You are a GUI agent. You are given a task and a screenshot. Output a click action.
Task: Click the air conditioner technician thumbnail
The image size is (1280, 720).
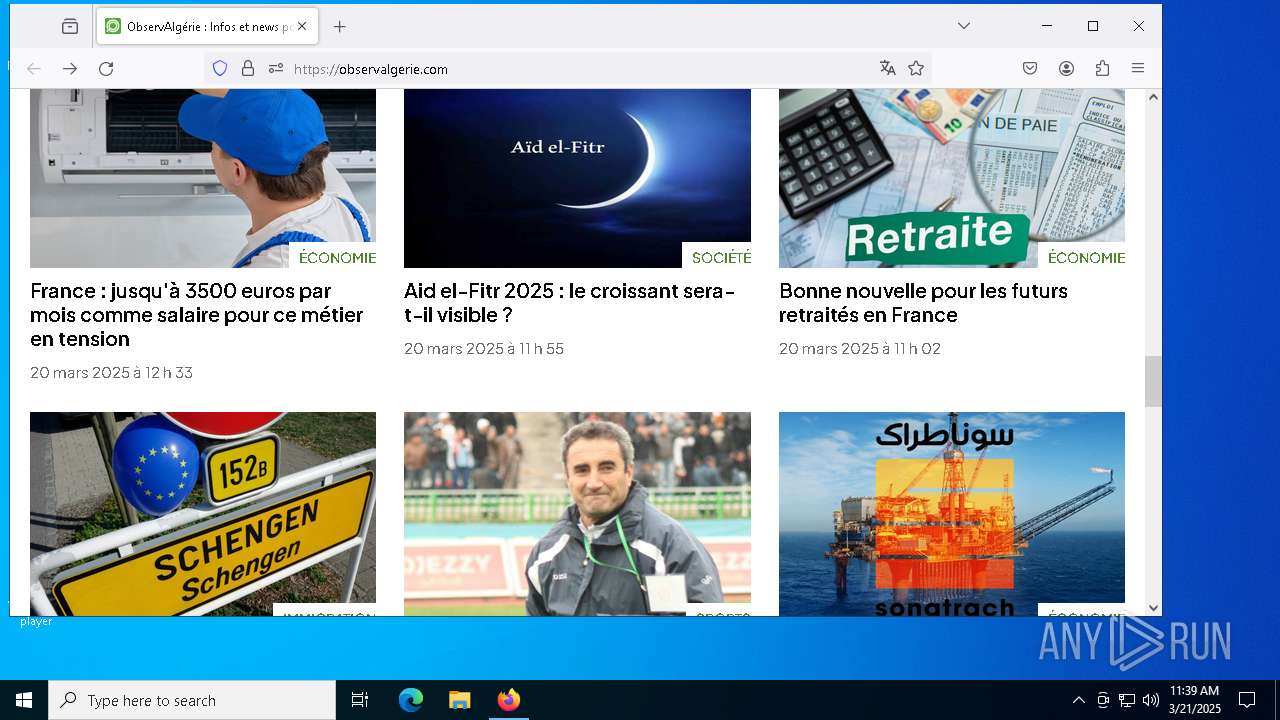(203, 178)
